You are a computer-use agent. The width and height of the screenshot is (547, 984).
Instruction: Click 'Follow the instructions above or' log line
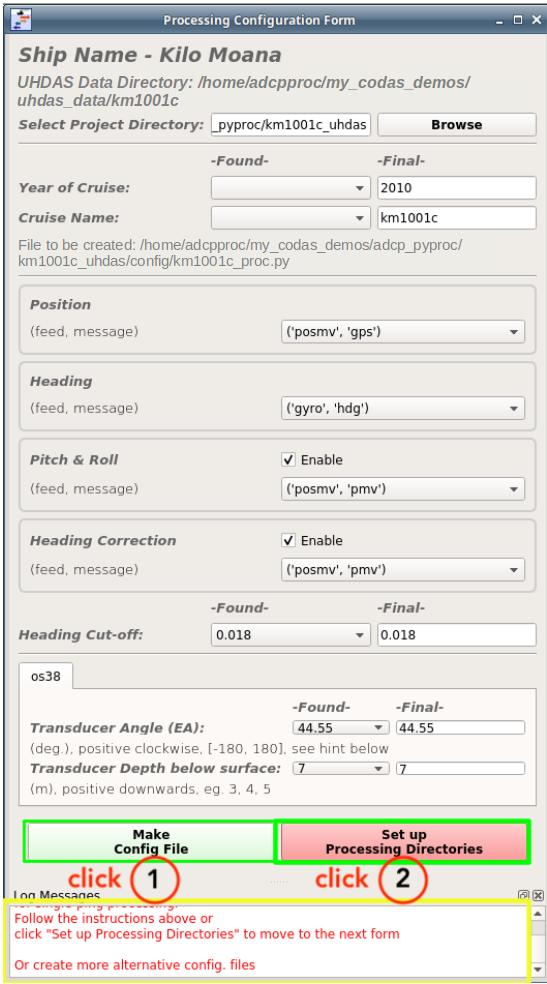pos(114,918)
